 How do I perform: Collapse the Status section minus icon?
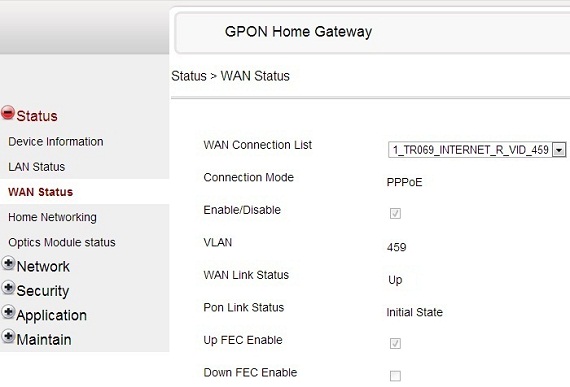(8, 113)
